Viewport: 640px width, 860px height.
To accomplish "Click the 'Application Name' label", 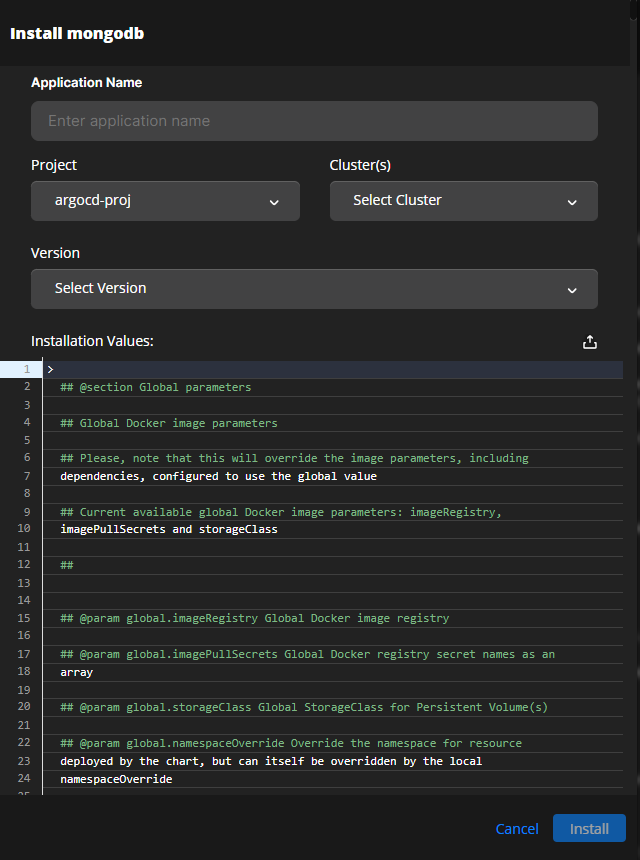I will (x=87, y=82).
